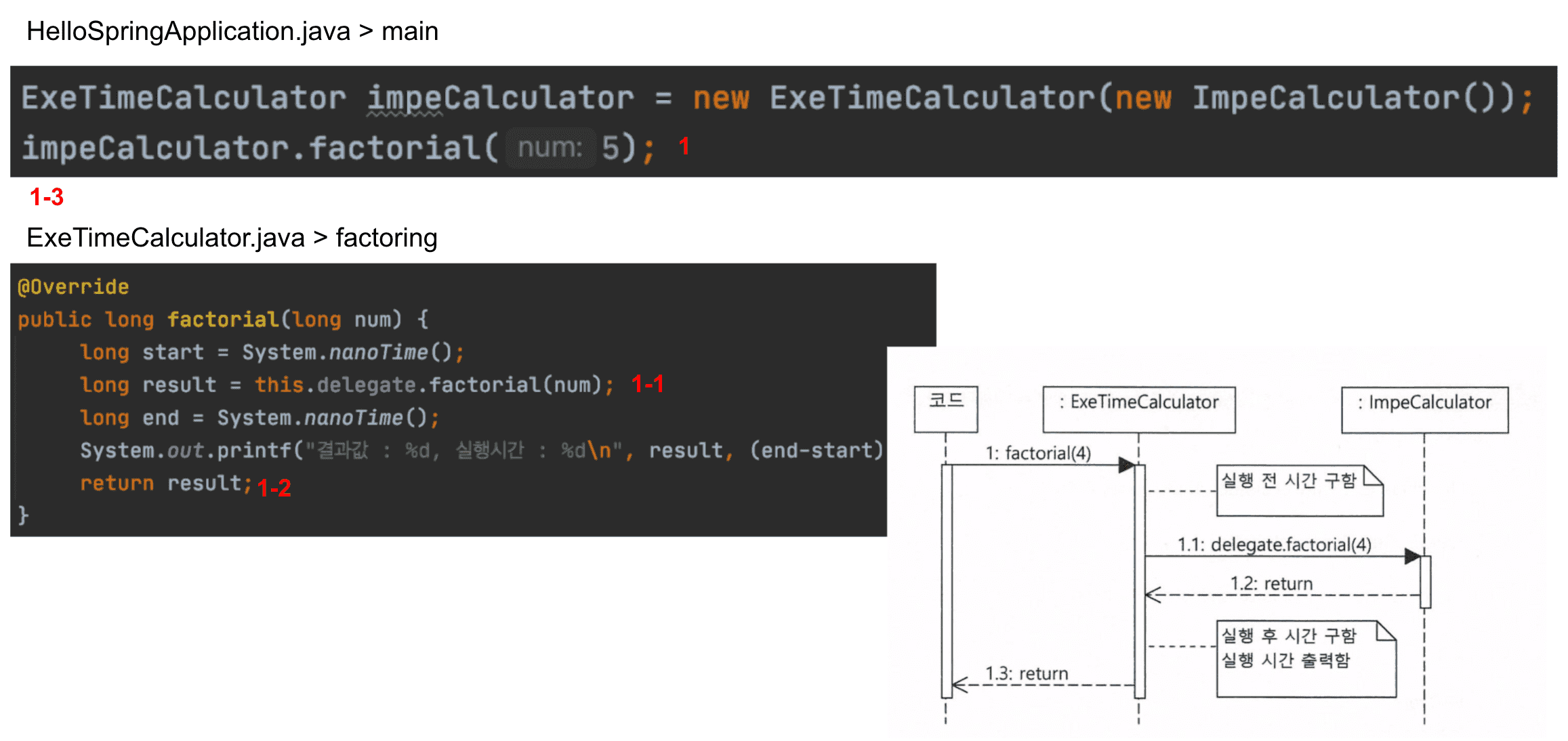The width and height of the screenshot is (1568, 741).
Task: Click the red '1-3' annotation label
Action: tap(46, 197)
